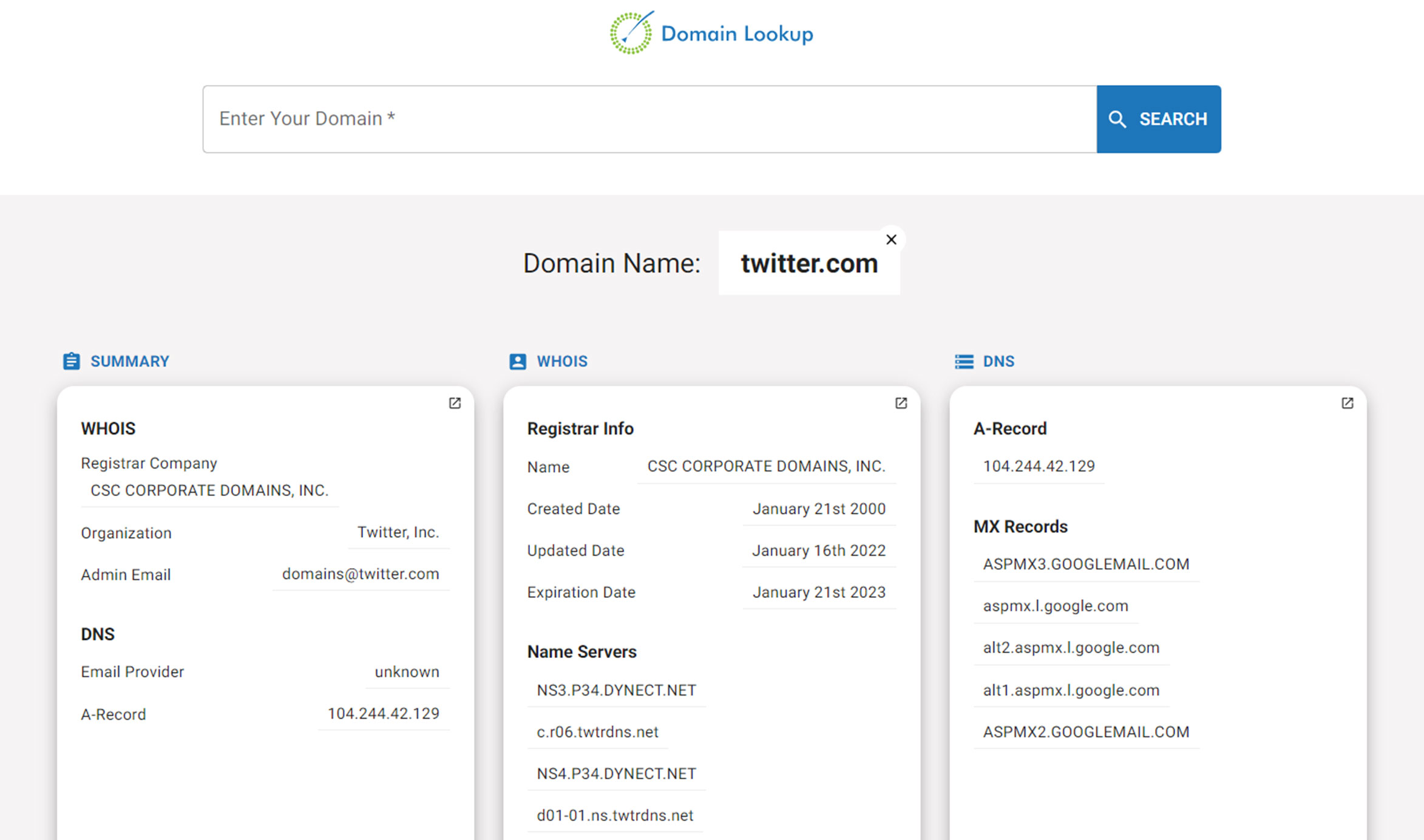Click registrar Name value in WHOIS card

pyautogui.click(x=767, y=466)
